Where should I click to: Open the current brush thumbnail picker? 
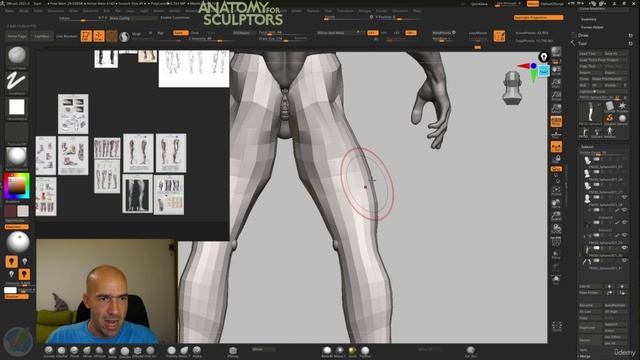pos(17,56)
